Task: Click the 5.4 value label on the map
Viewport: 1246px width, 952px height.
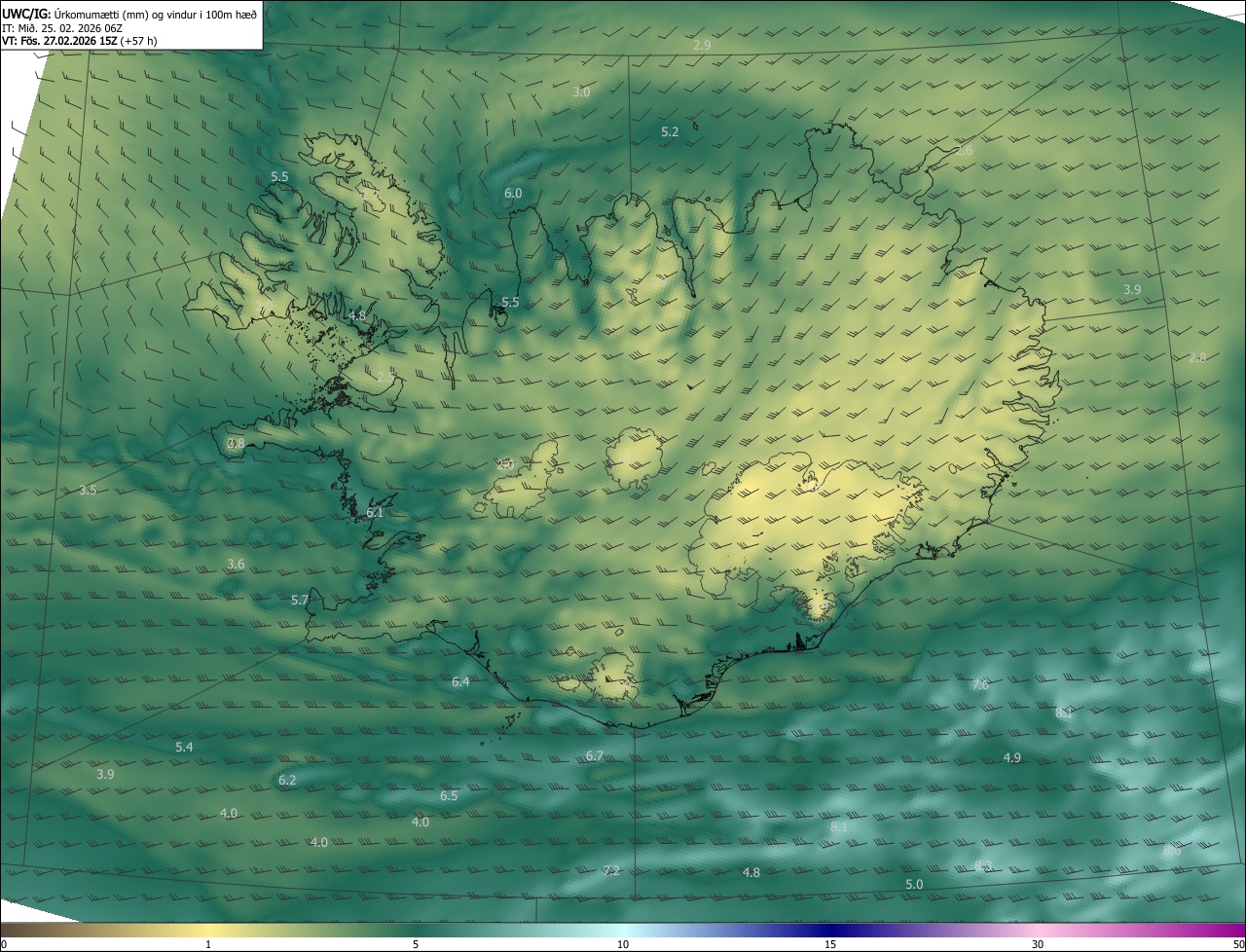Action: coord(184,748)
